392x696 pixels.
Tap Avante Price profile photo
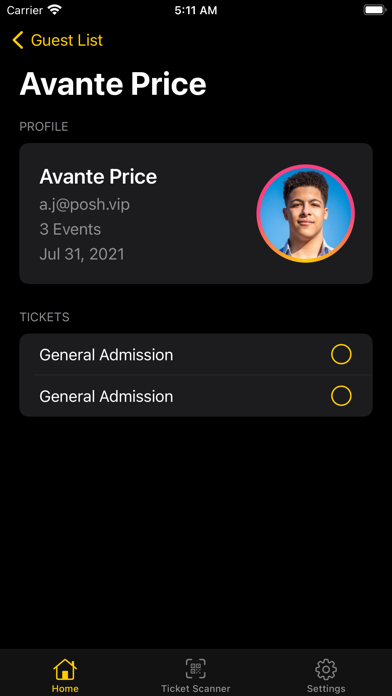tap(305, 214)
